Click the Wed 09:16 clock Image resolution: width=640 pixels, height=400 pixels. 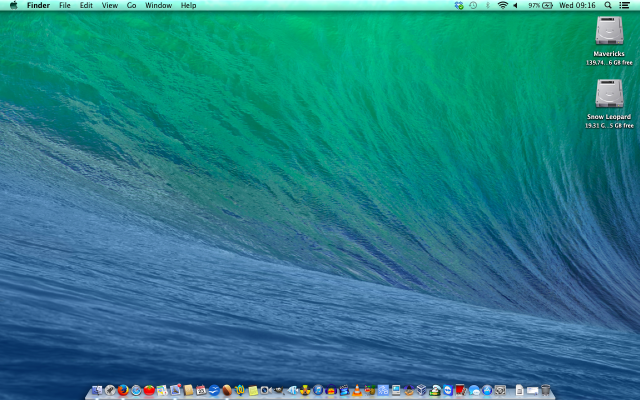577,5
